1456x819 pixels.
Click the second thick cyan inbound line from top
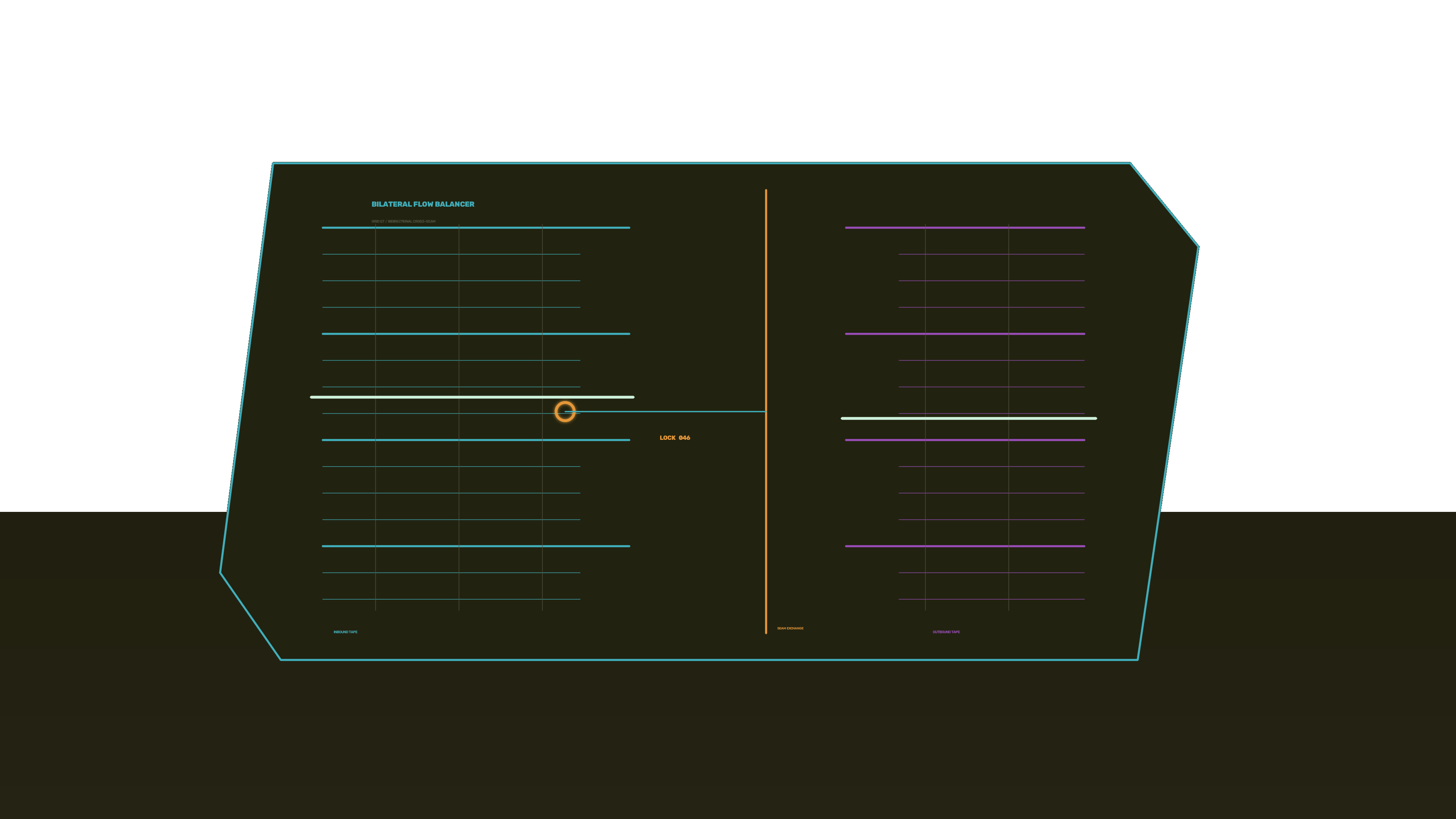pyautogui.click(x=476, y=334)
